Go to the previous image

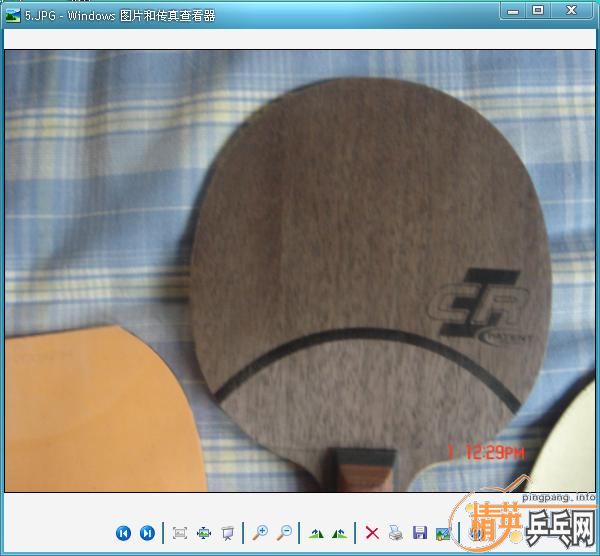tap(123, 533)
